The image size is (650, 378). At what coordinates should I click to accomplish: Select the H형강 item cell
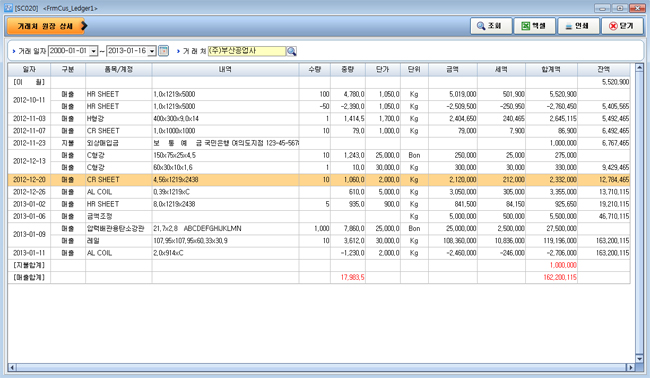[x=119, y=119]
